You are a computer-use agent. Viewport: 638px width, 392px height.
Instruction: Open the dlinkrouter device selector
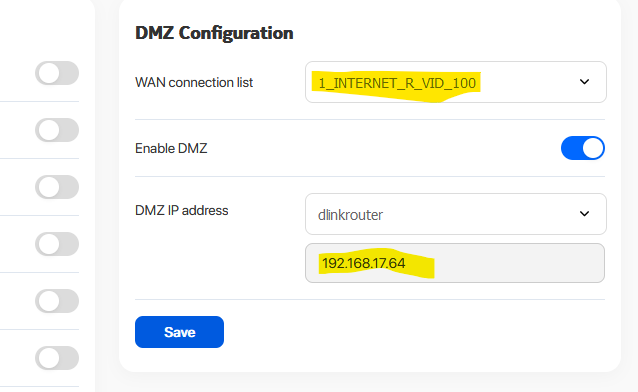pyautogui.click(x=456, y=214)
